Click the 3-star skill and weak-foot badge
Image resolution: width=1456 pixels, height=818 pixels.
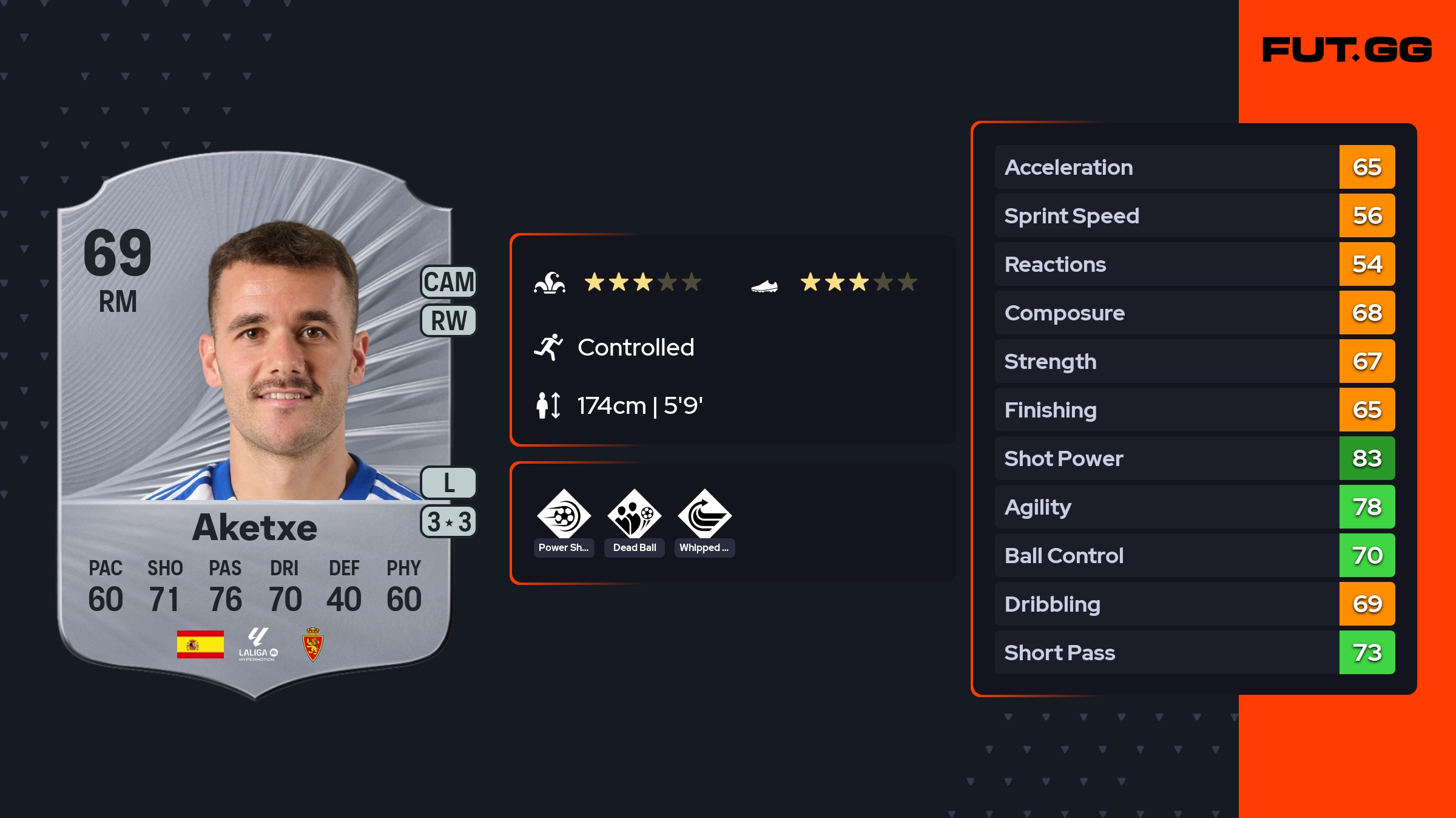point(449,522)
